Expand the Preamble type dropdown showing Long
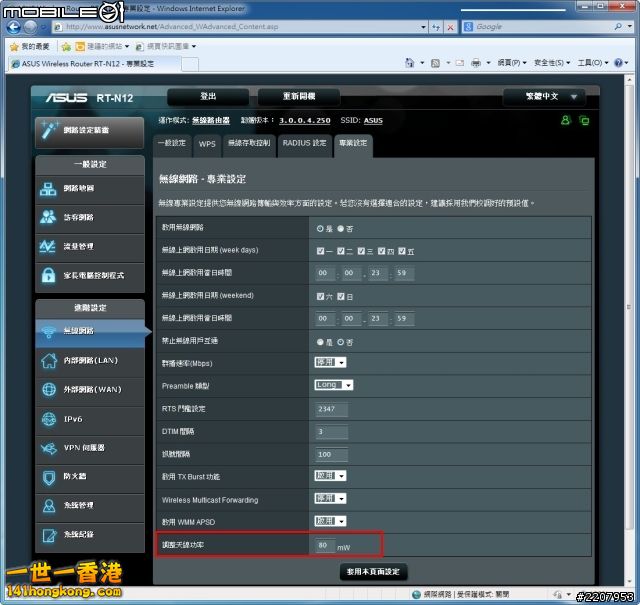 pos(333,385)
